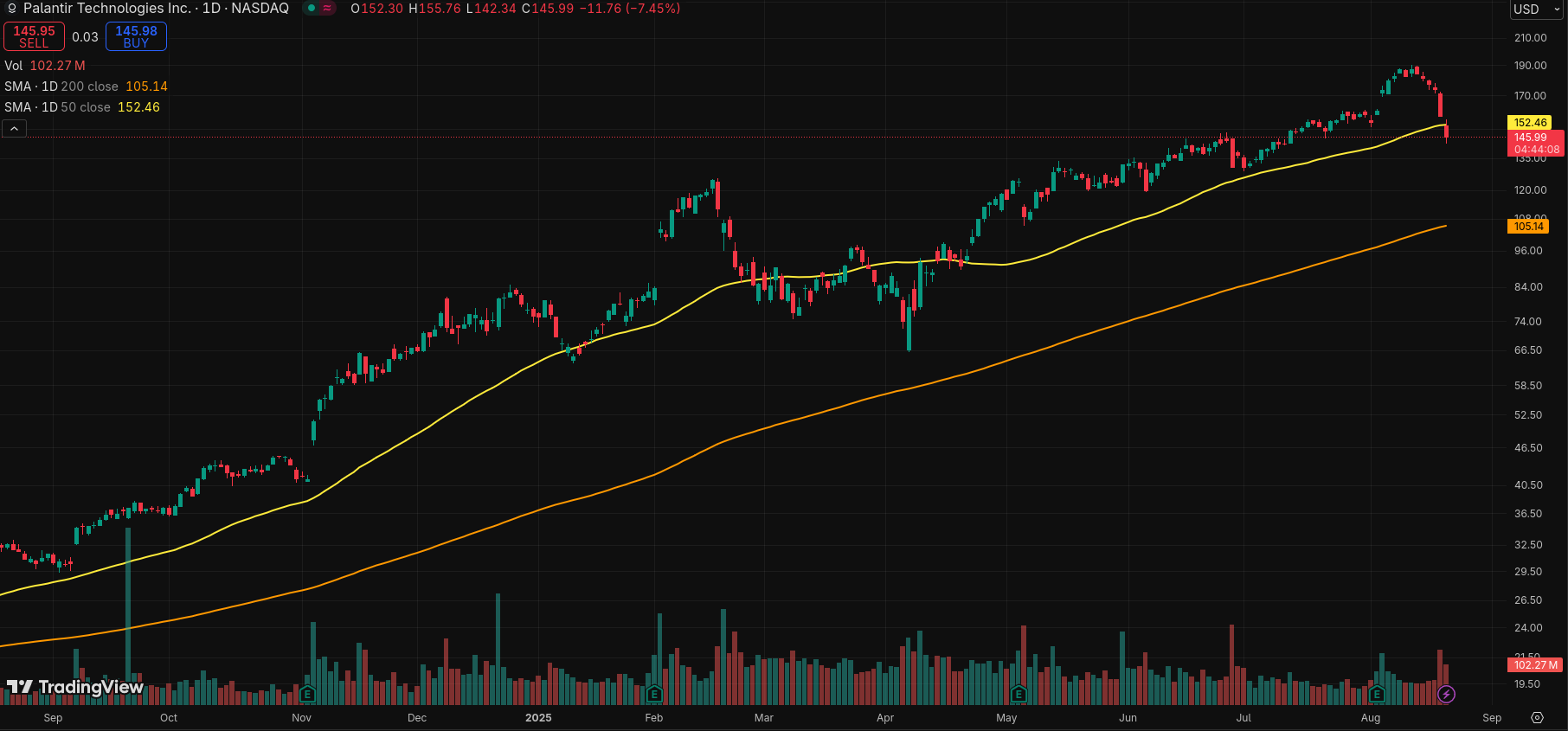Screen dimensions: 1568x731
Task: Click the high value H155.76
Action: 434,9
